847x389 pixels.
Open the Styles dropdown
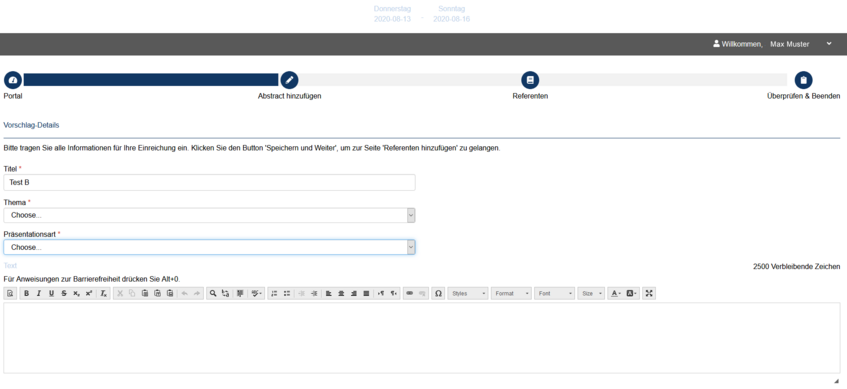click(x=468, y=293)
